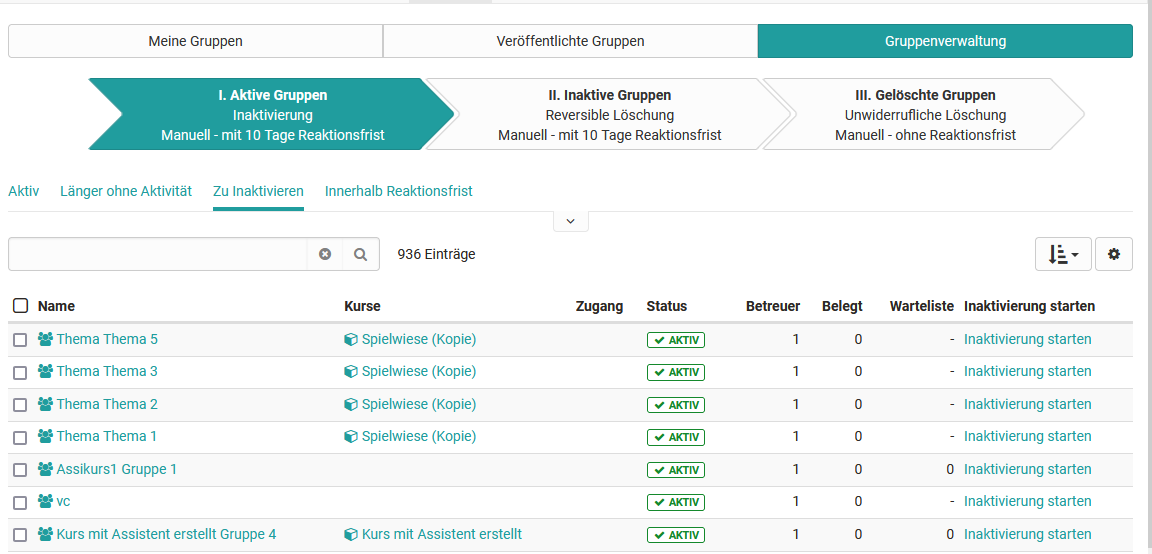Open the Innerhalb Reaktionsfrist tab
This screenshot has width=1152, height=554.
(x=398, y=191)
